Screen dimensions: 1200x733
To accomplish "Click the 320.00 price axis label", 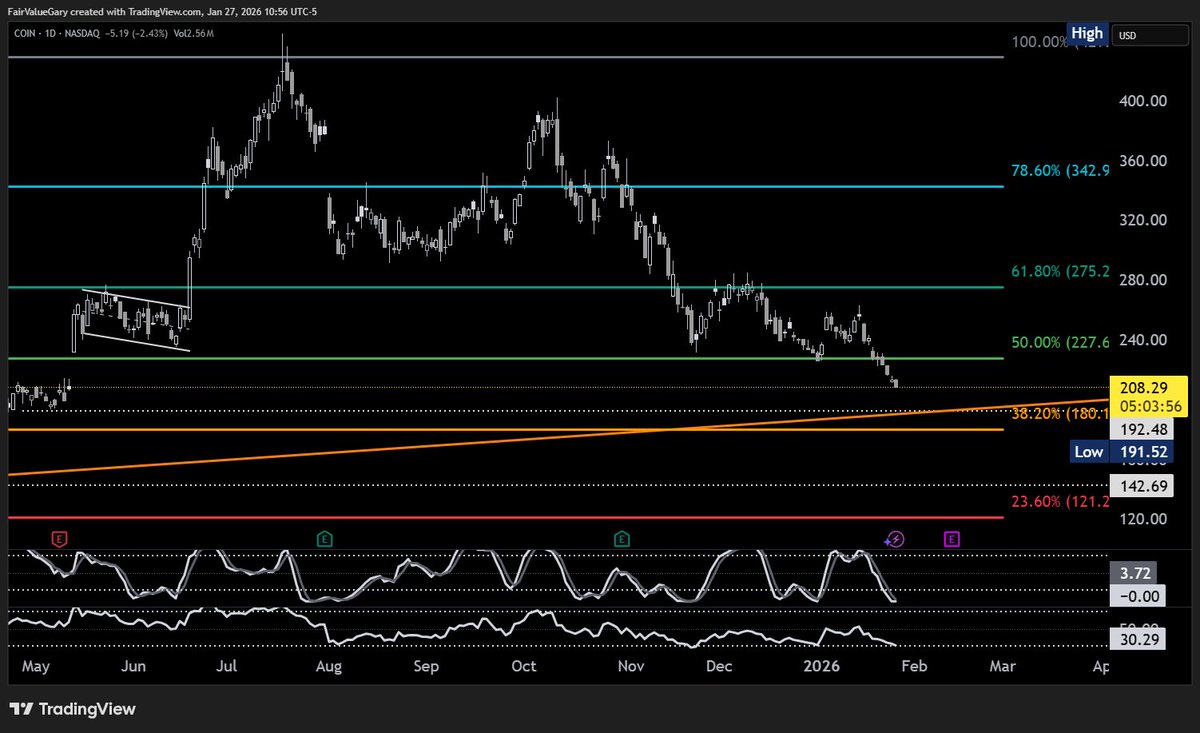I will tap(1143, 220).
